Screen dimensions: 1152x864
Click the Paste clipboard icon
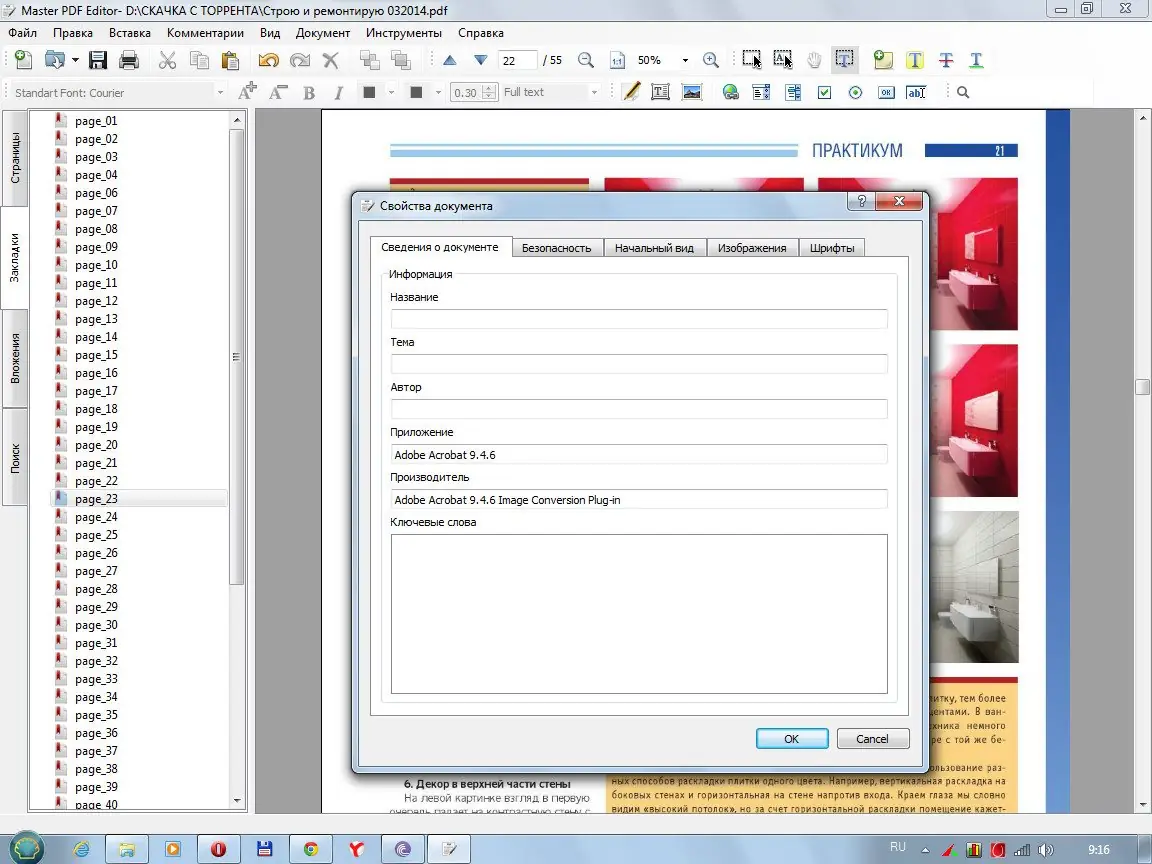coord(230,60)
